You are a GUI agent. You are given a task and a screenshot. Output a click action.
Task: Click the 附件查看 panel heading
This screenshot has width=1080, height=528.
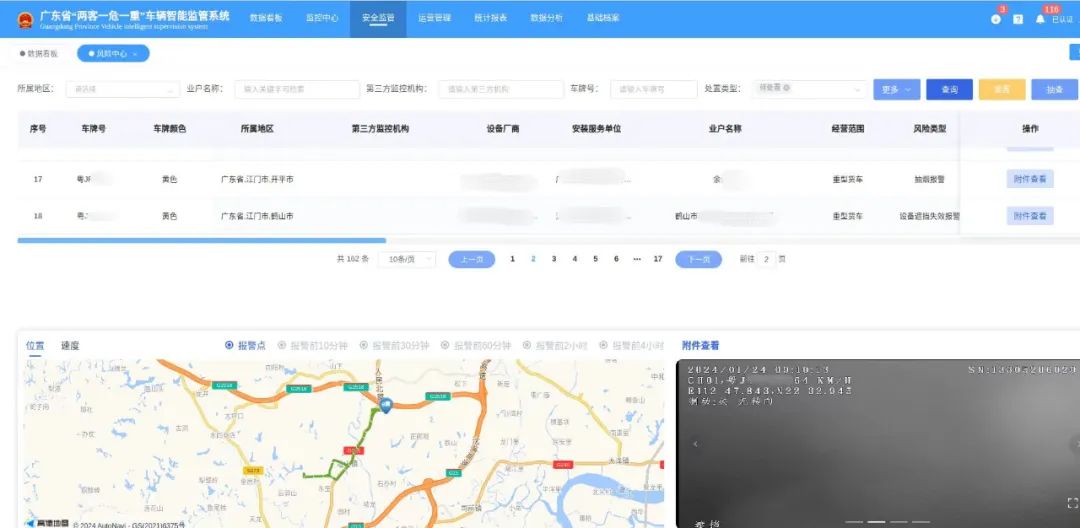[x=700, y=346]
